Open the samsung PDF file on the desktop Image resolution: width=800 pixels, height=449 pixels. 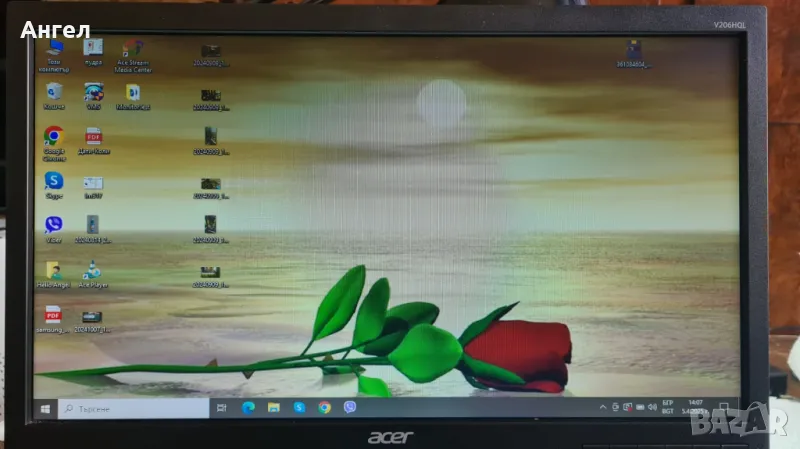(x=53, y=319)
